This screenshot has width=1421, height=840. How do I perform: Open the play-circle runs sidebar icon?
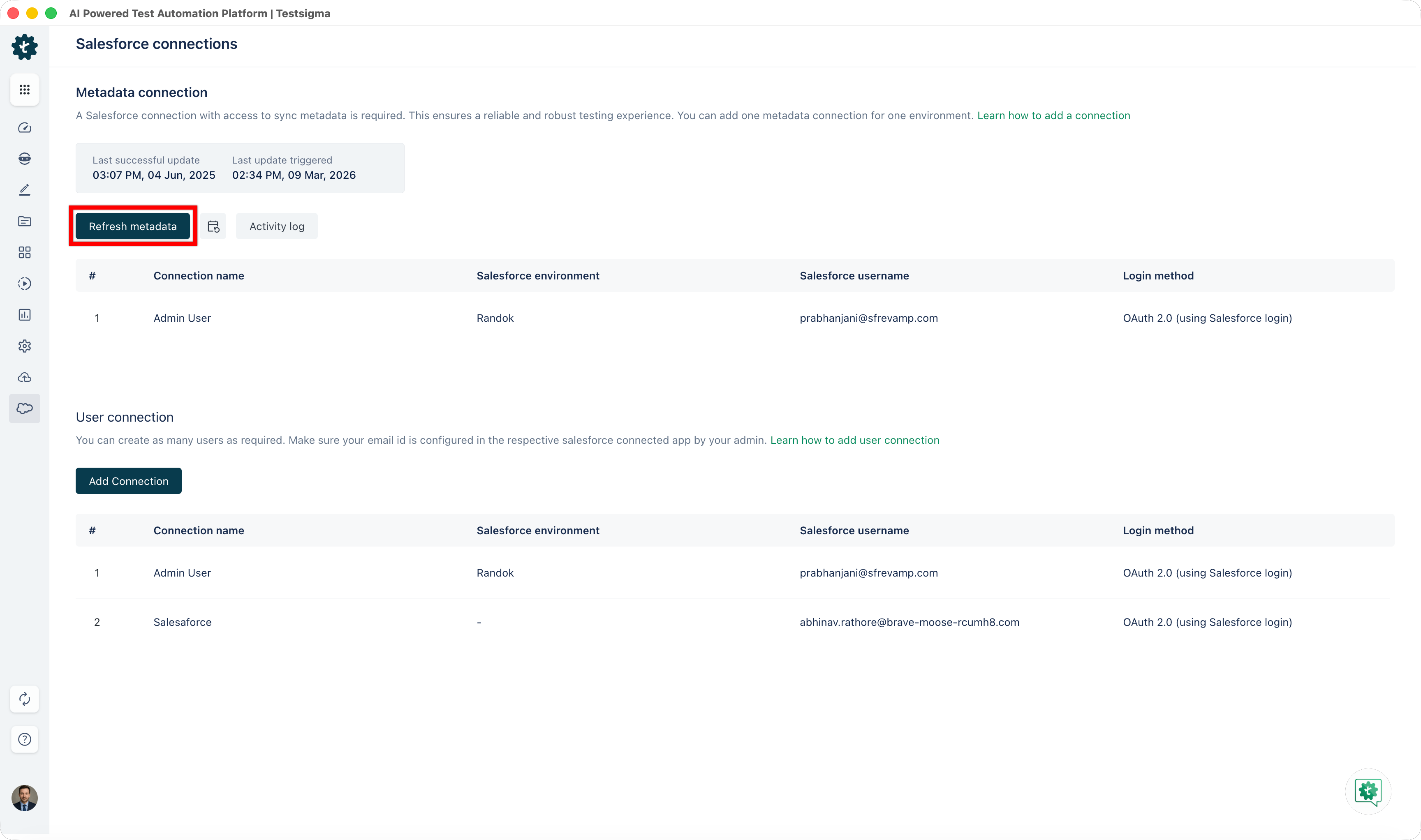click(x=24, y=284)
